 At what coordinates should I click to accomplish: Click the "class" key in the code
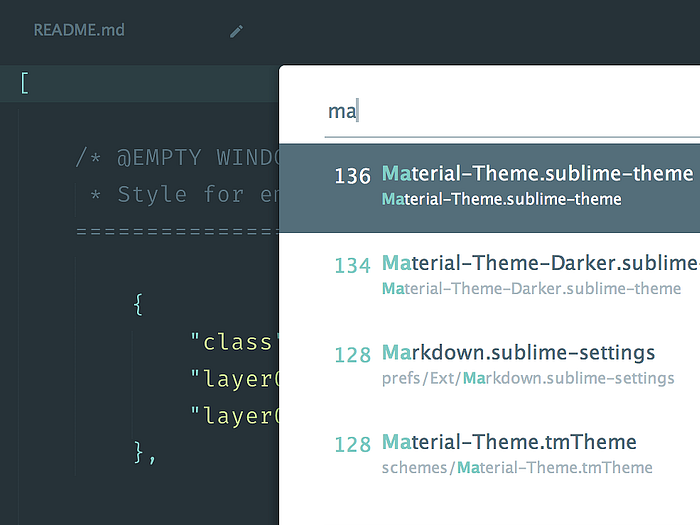pyautogui.click(x=234, y=342)
